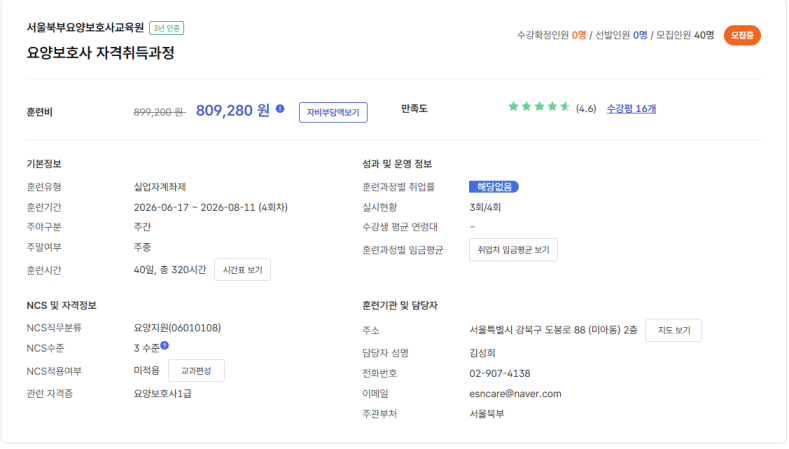Open the 지도 보기 map button
The width and height of the screenshot is (789, 449).
(x=674, y=330)
